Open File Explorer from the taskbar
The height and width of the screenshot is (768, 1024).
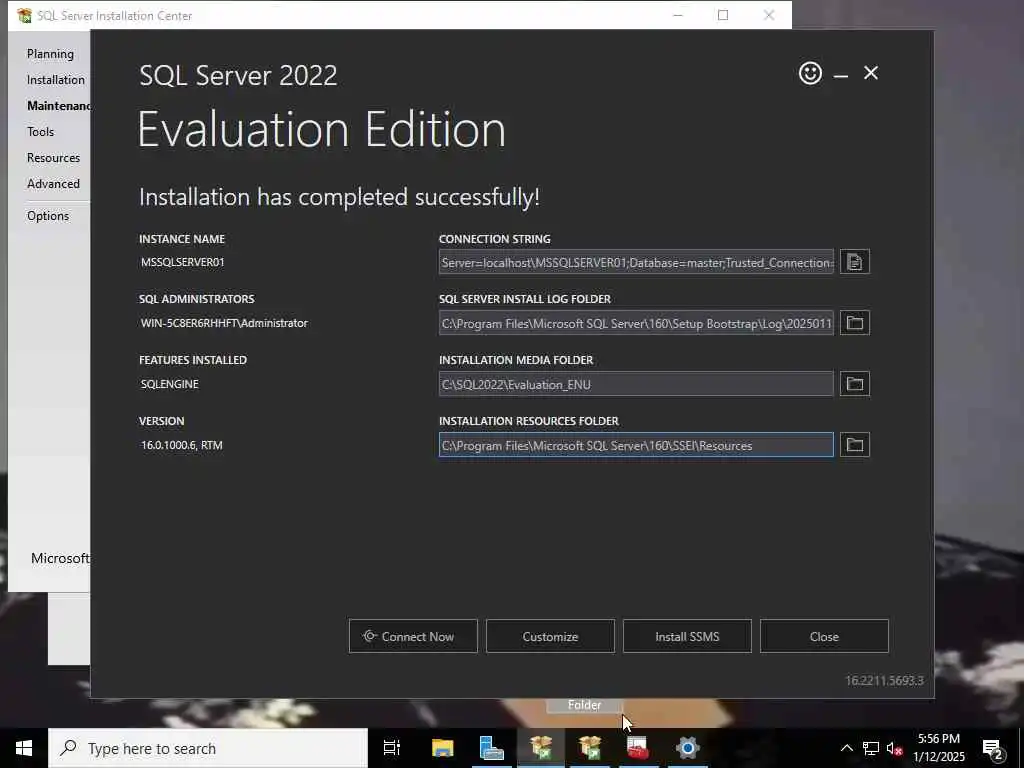coord(442,748)
